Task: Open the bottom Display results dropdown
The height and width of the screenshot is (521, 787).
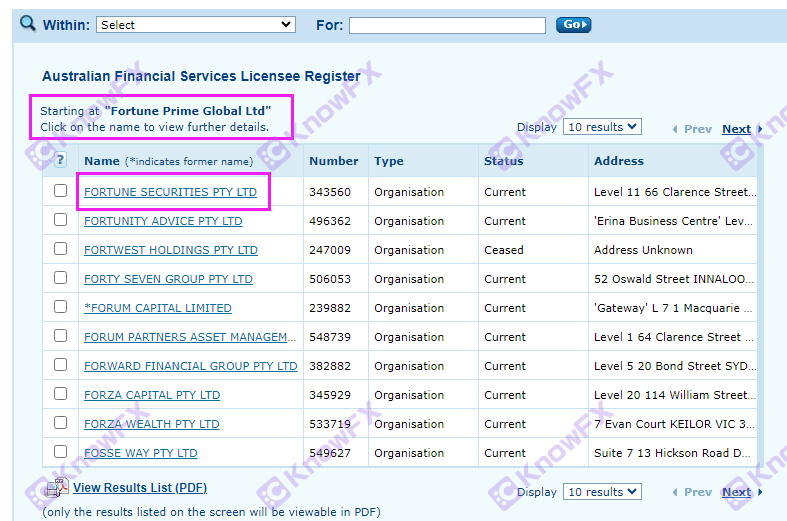Action: point(602,492)
